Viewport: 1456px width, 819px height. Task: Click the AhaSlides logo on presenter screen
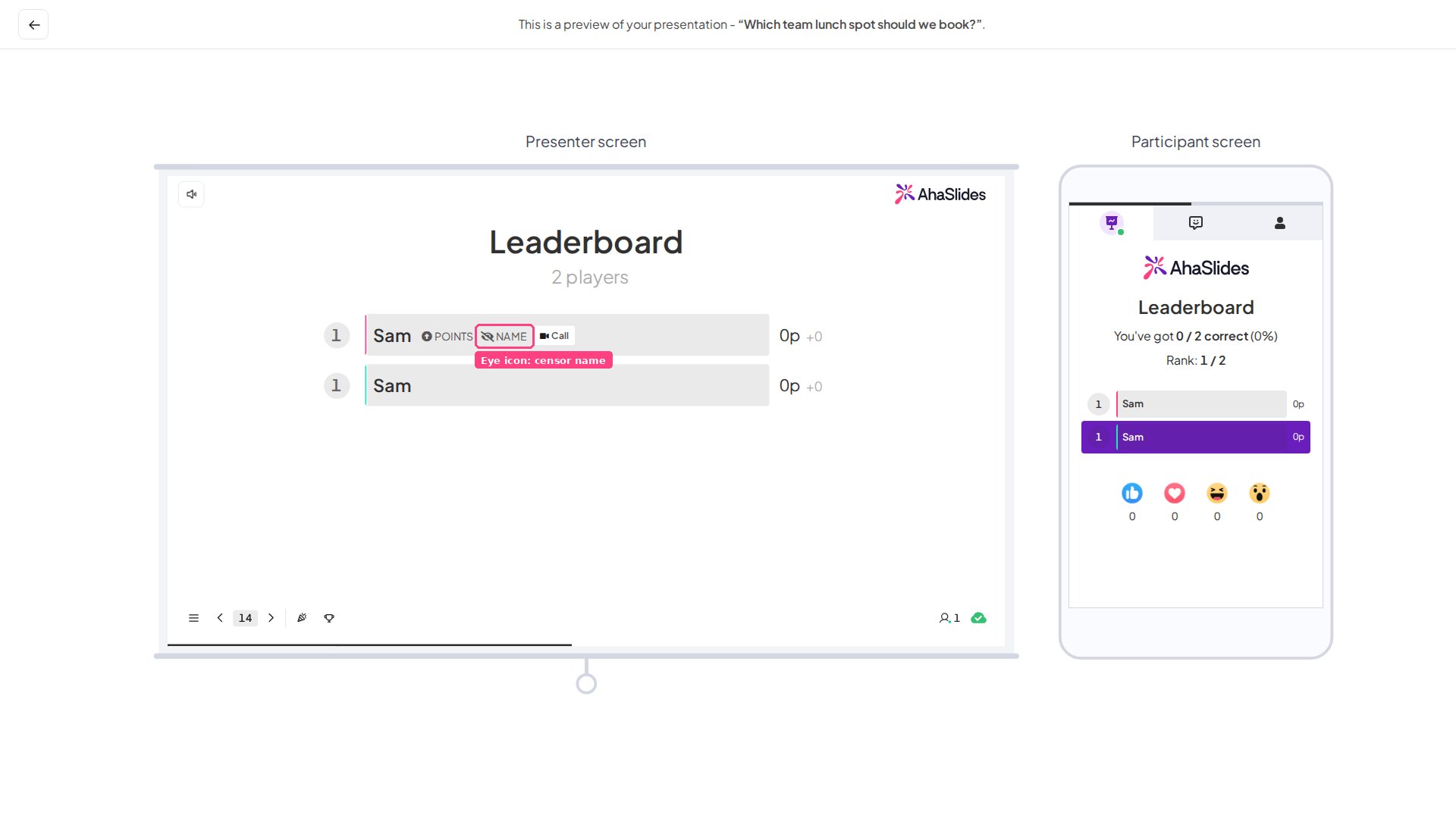(940, 194)
